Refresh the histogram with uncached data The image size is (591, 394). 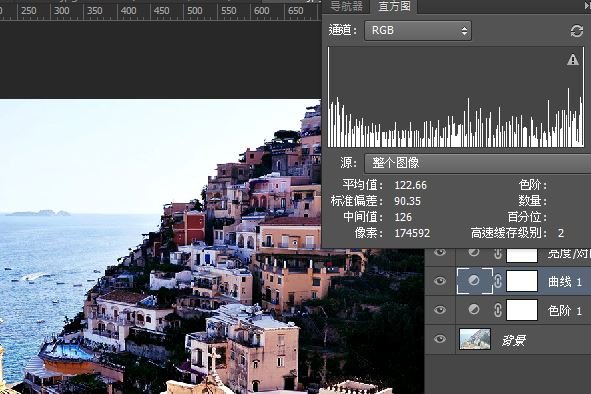(576, 31)
